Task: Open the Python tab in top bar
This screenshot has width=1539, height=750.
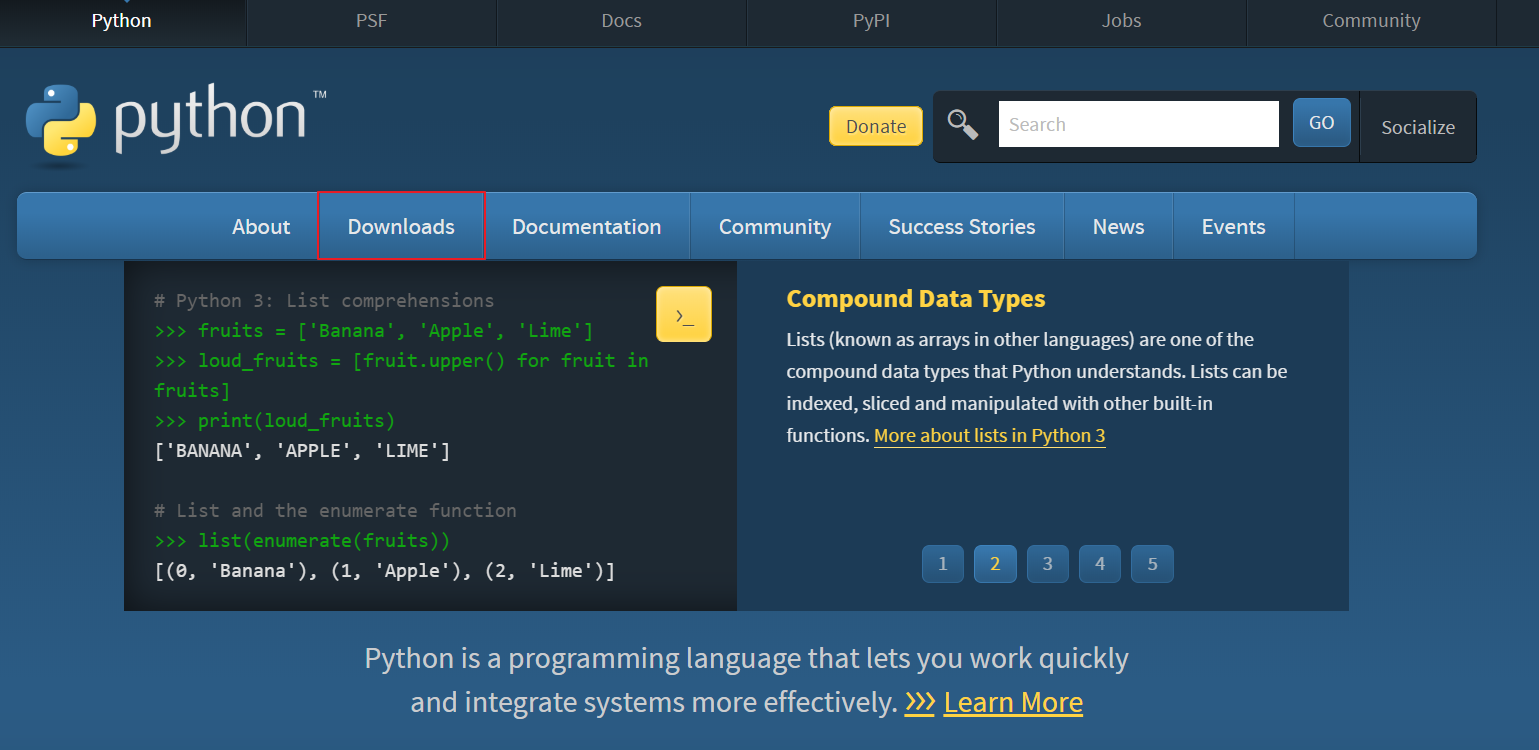Action: 121,21
